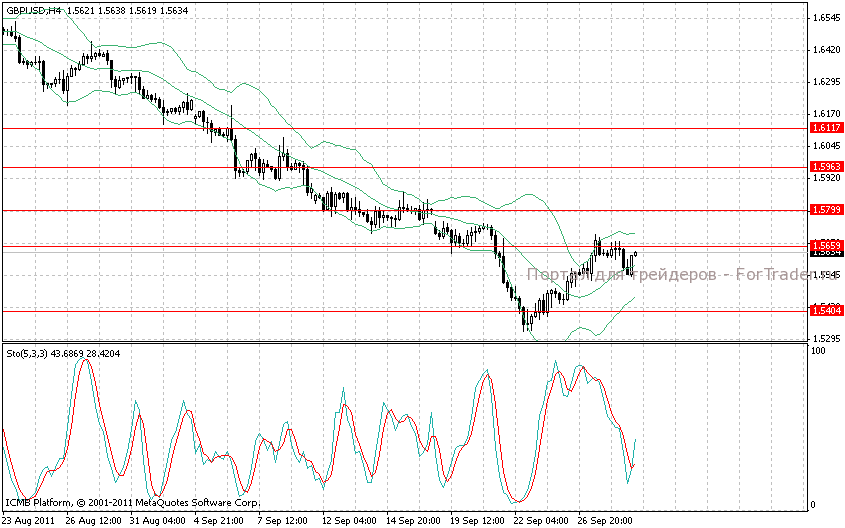This screenshot has height=528, width=845.
Task: Click the 14 Sep 20:00 time label
Action: 412,520
